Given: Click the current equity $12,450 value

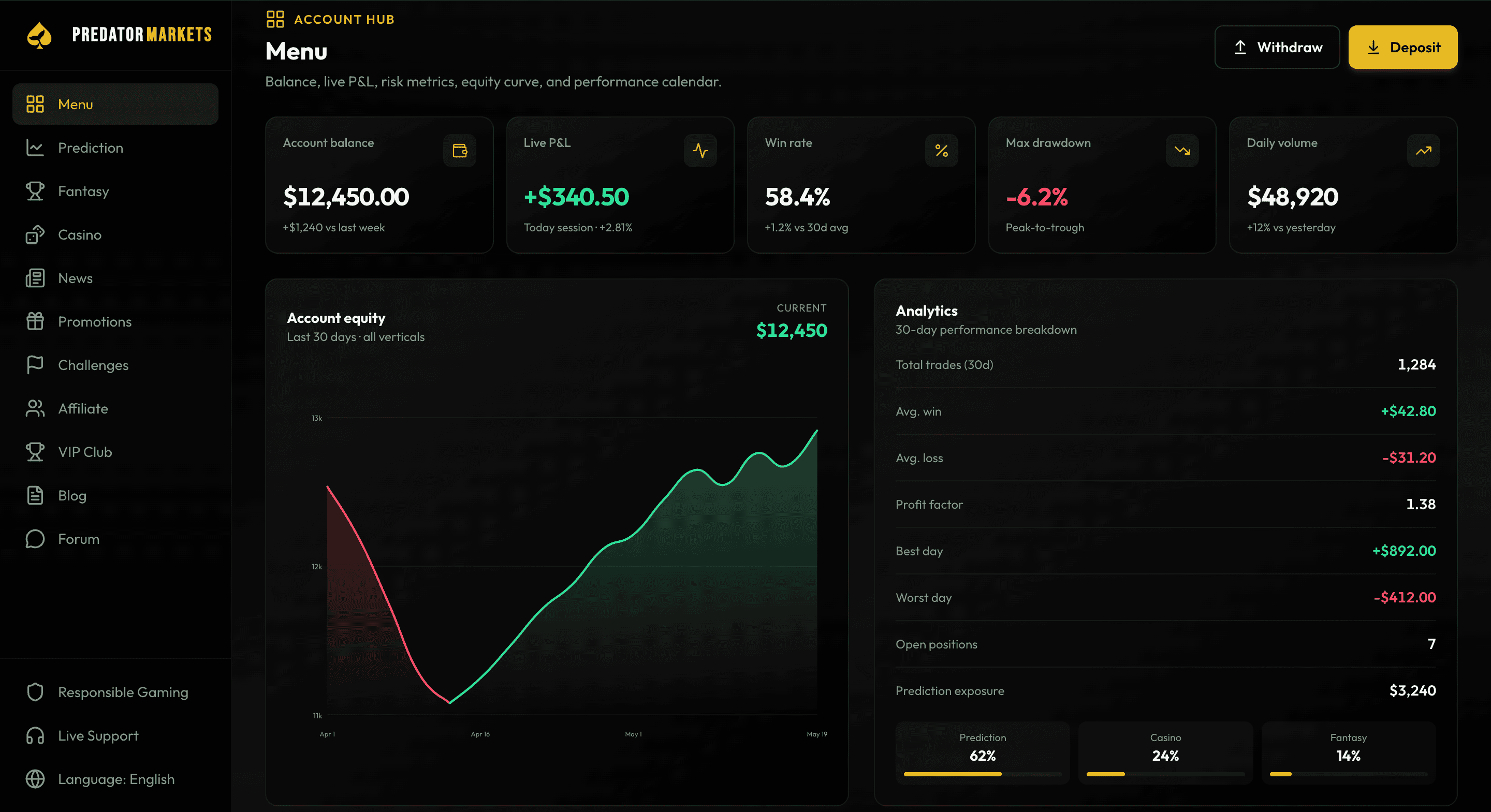Looking at the screenshot, I should 791,331.
